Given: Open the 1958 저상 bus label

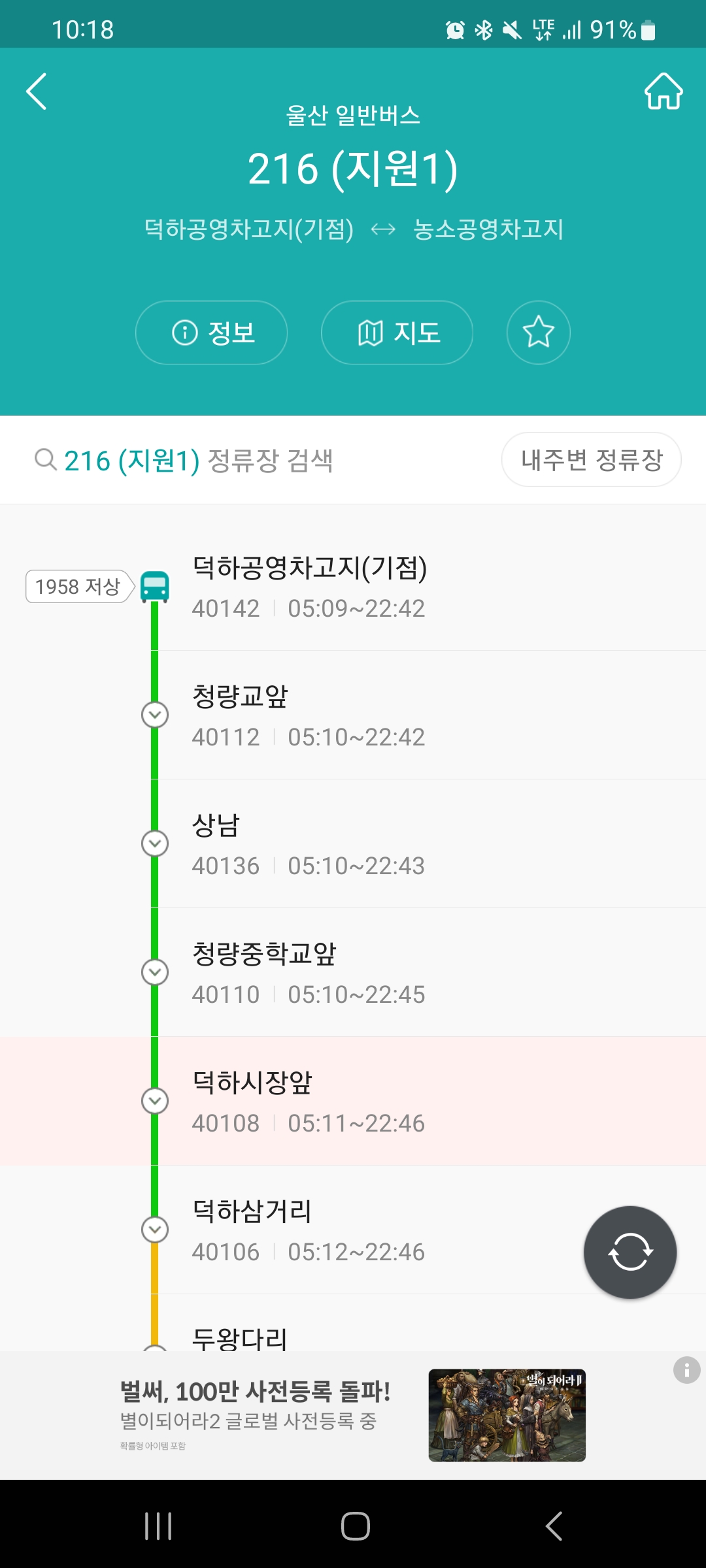Looking at the screenshot, I should (78, 586).
